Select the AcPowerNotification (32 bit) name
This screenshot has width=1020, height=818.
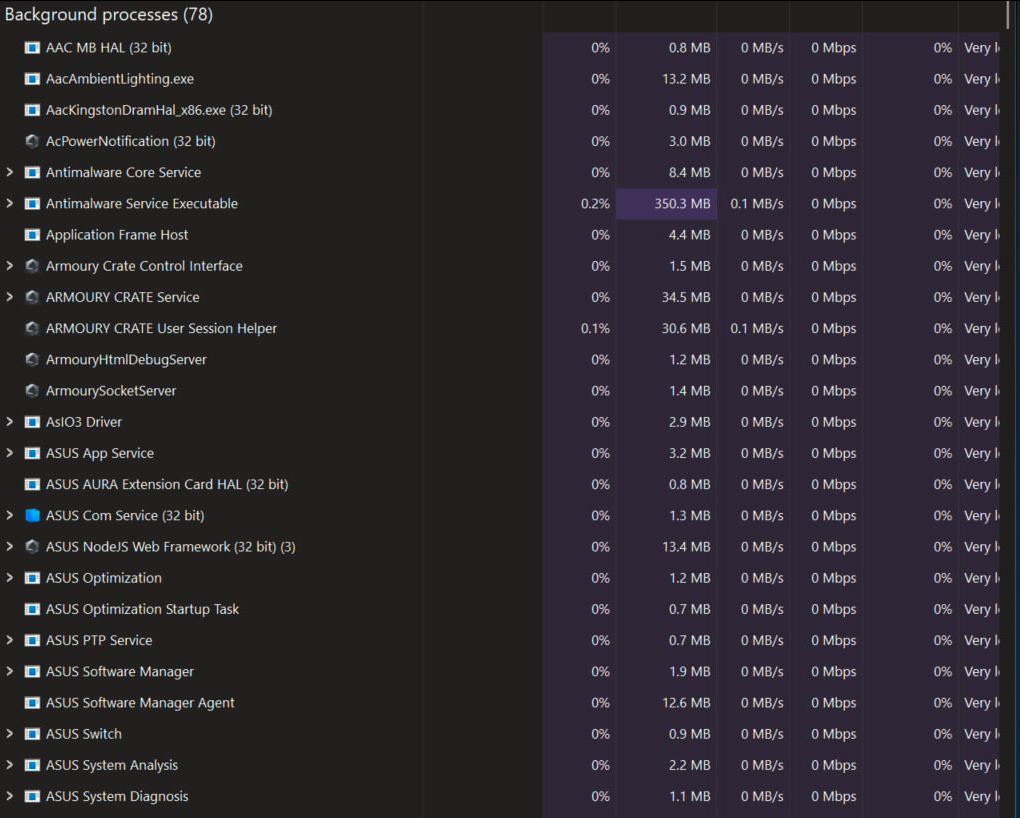point(130,142)
